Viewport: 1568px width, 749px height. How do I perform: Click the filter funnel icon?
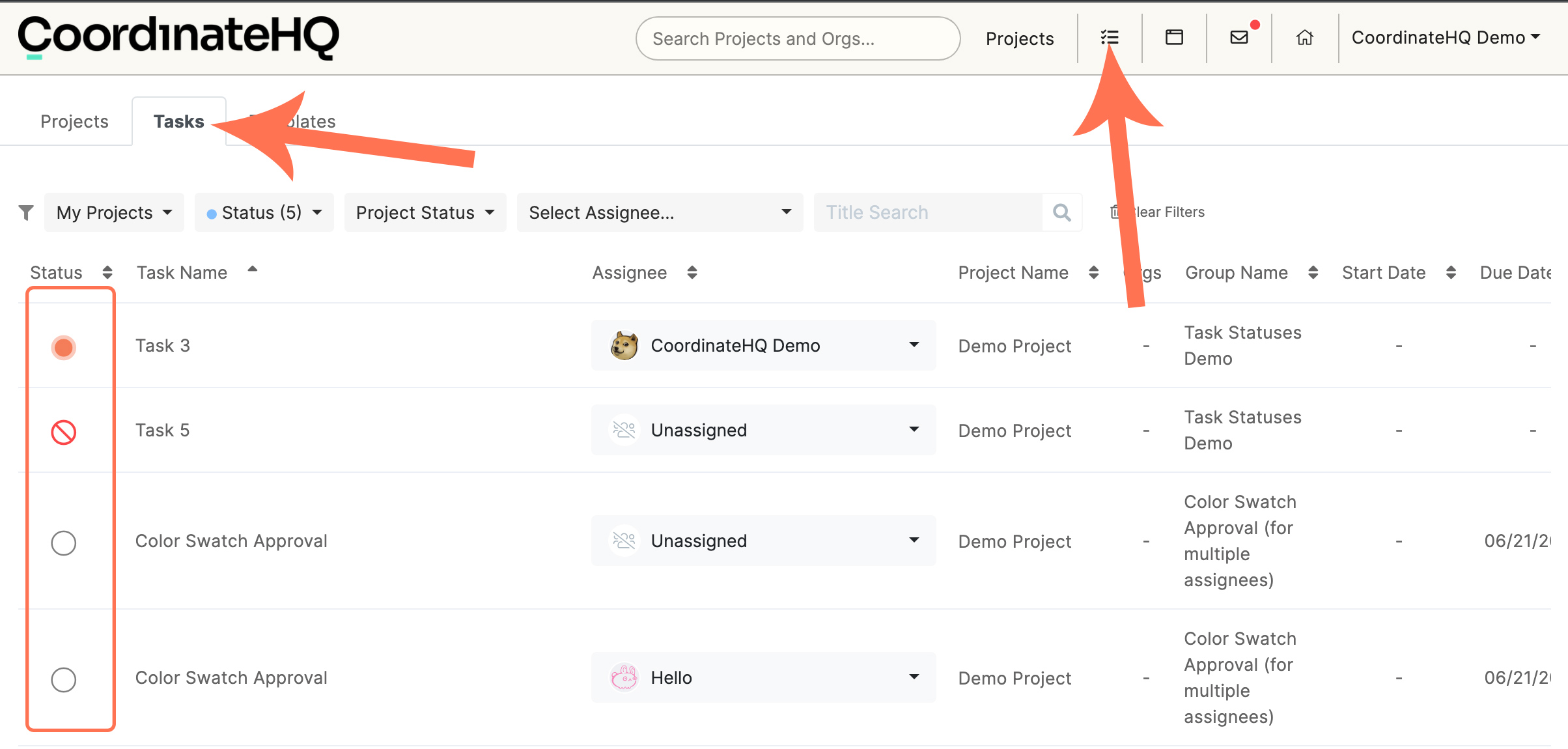[x=26, y=212]
